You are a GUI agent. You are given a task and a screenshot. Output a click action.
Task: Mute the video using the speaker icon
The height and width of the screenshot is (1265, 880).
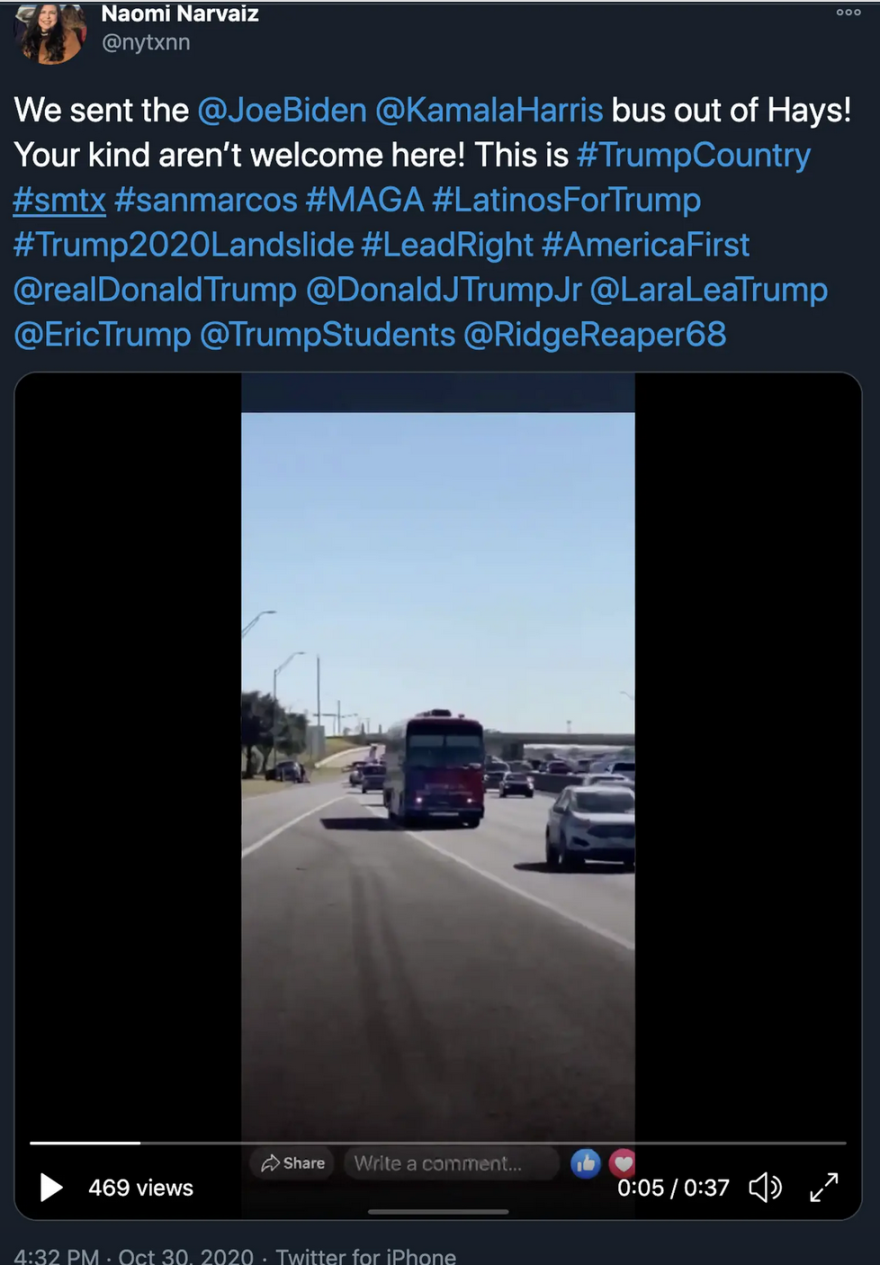click(x=765, y=1187)
